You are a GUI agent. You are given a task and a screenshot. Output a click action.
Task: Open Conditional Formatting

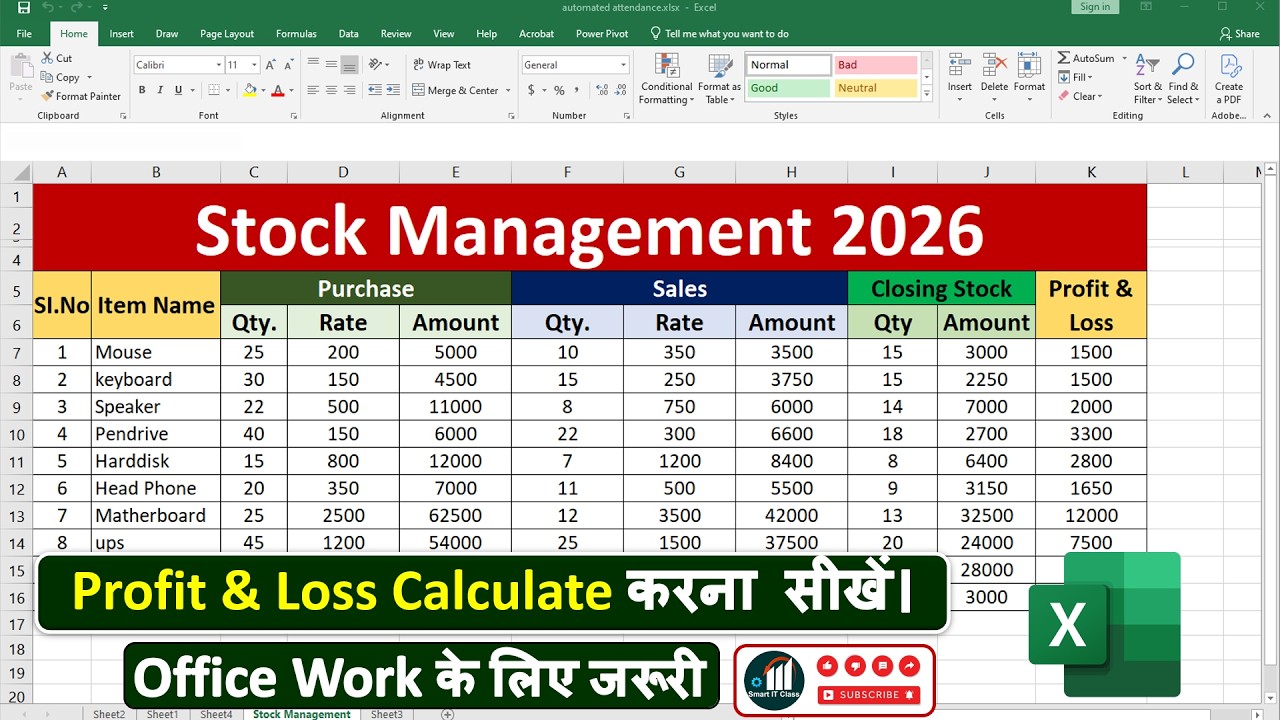click(x=667, y=78)
